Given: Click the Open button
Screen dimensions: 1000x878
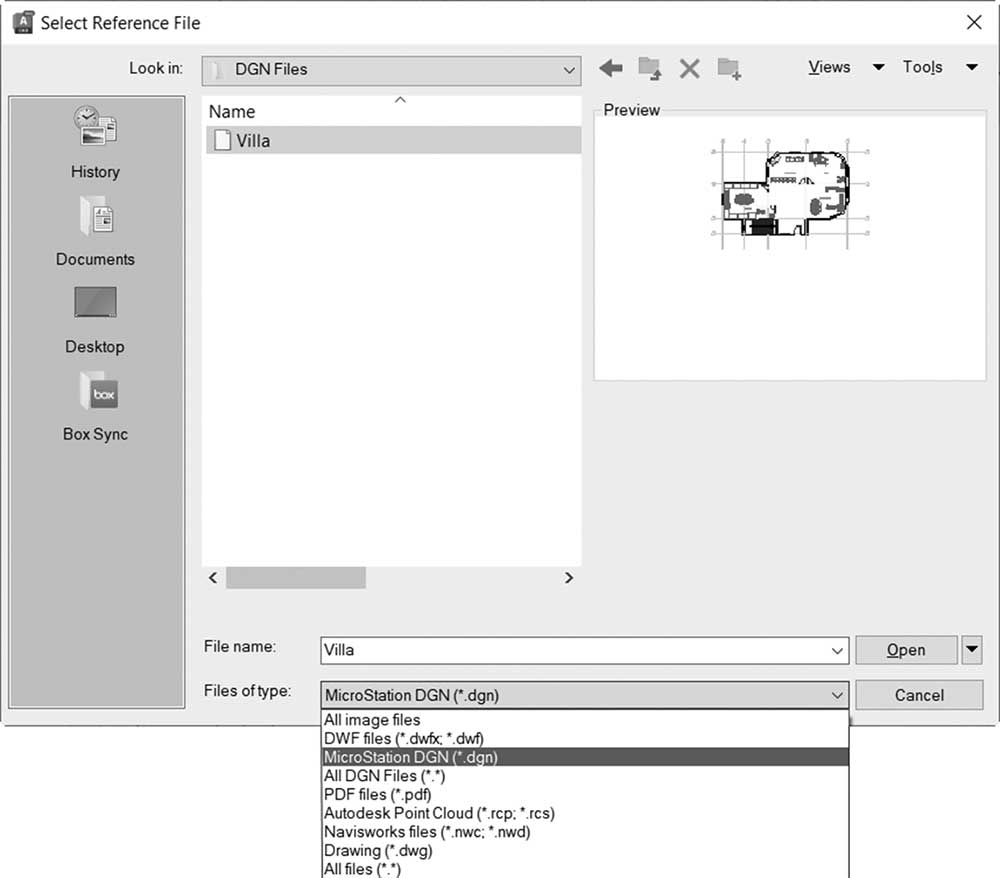Looking at the screenshot, I should pyautogui.click(x=906, y=650).
